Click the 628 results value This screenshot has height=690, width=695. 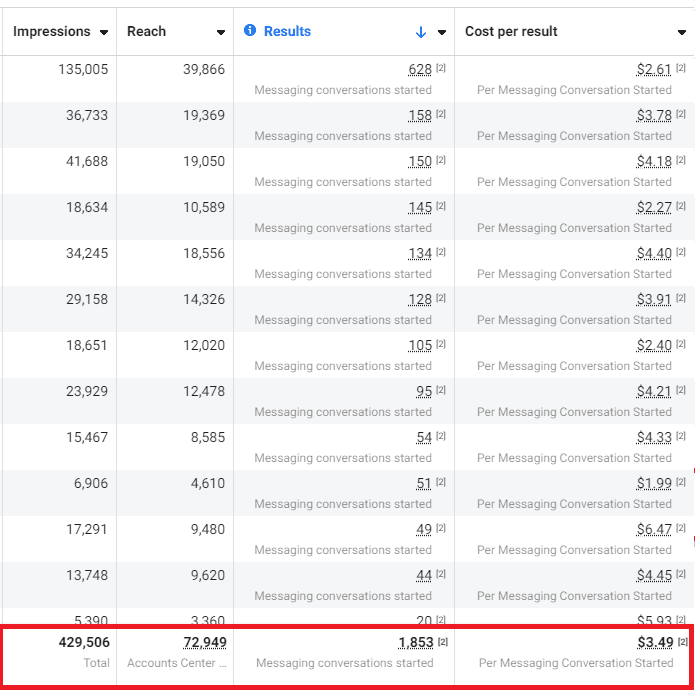click(420, 70)
